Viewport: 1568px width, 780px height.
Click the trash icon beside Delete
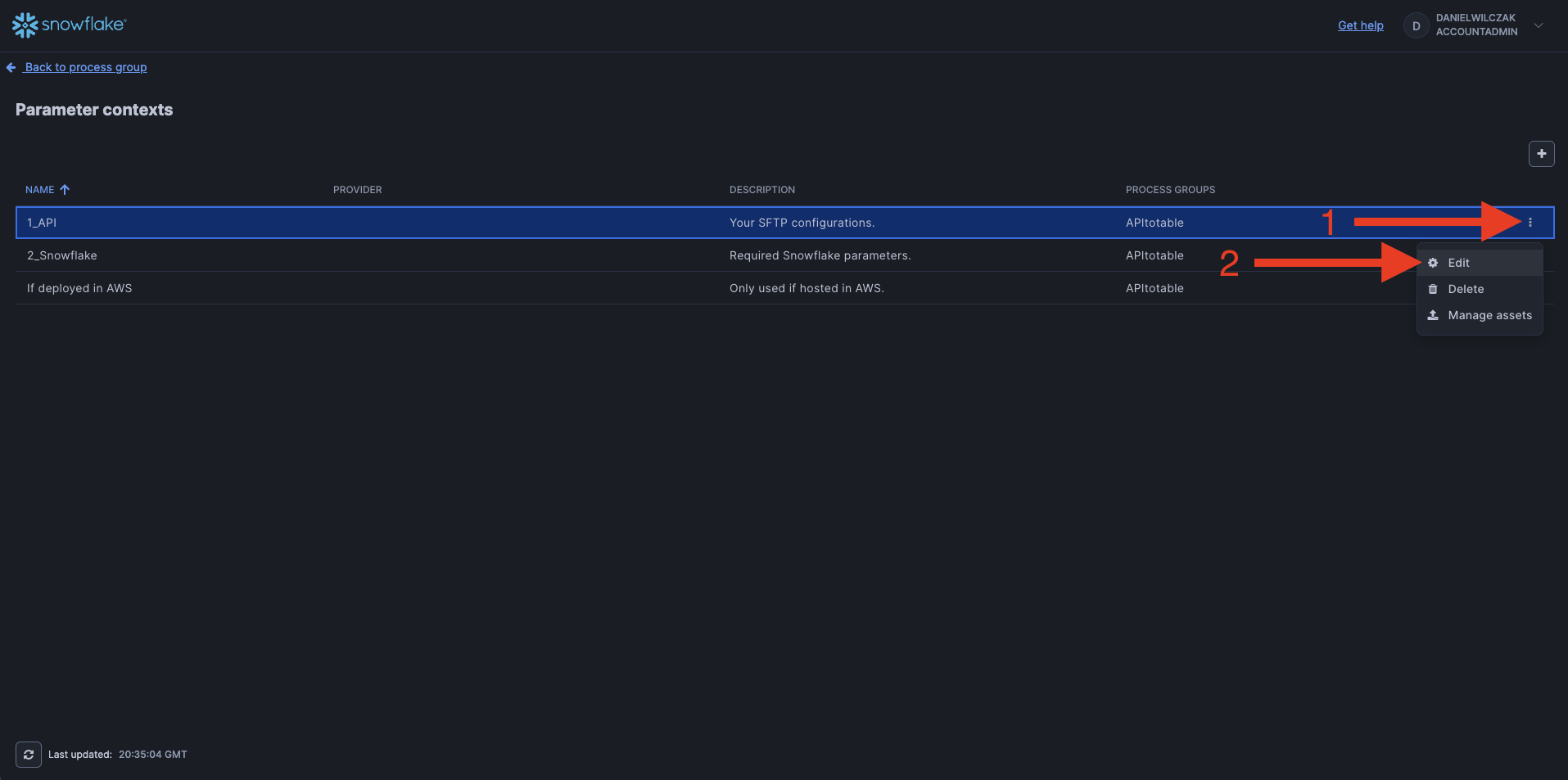coord(1433,289)
